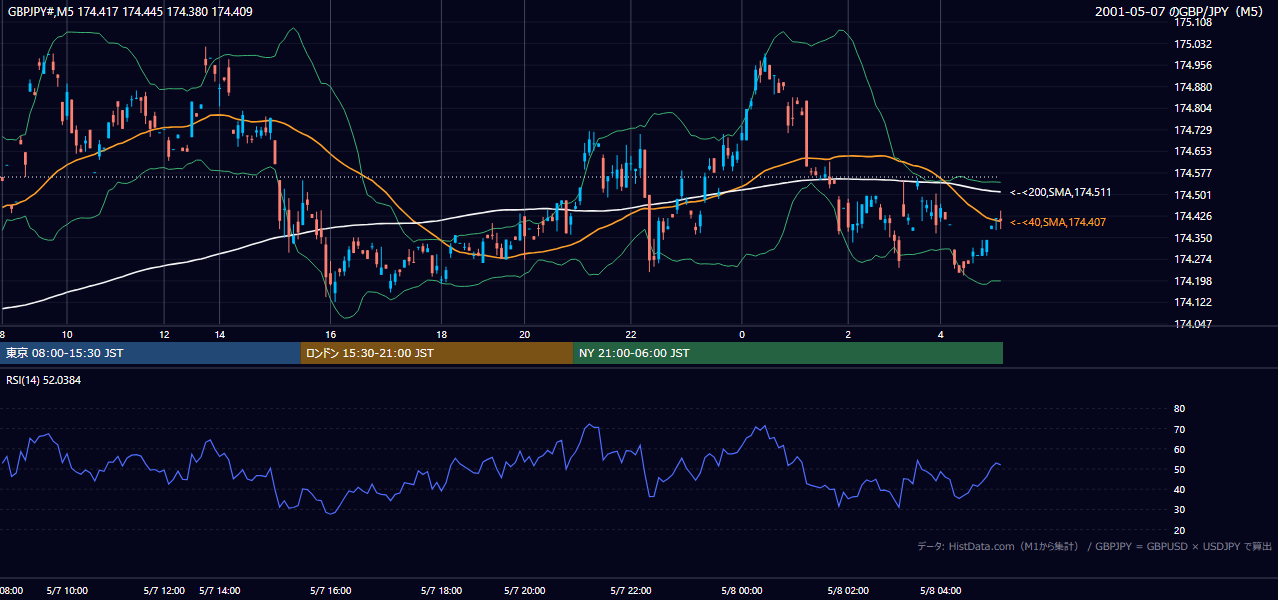
Task: Click bottom timeline label 5/7 22:00
Action: tap(631, 591)
